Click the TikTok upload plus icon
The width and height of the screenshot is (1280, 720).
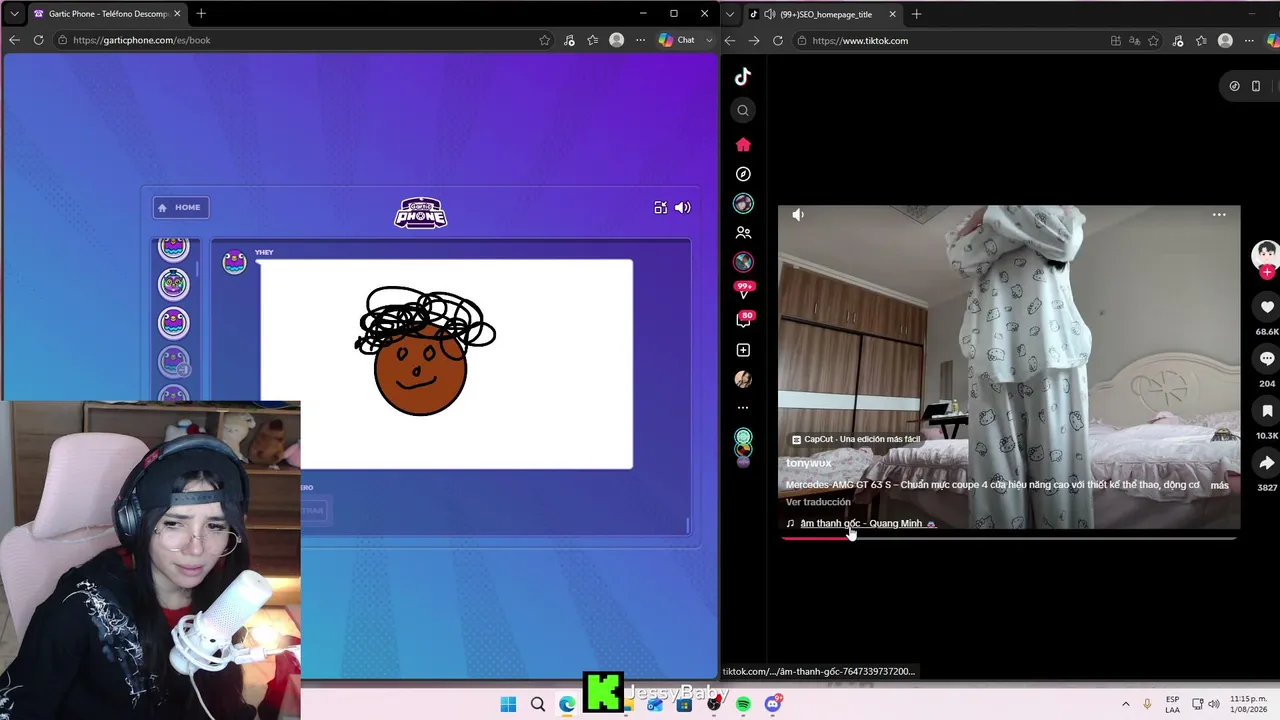click(x=743, y=350)
